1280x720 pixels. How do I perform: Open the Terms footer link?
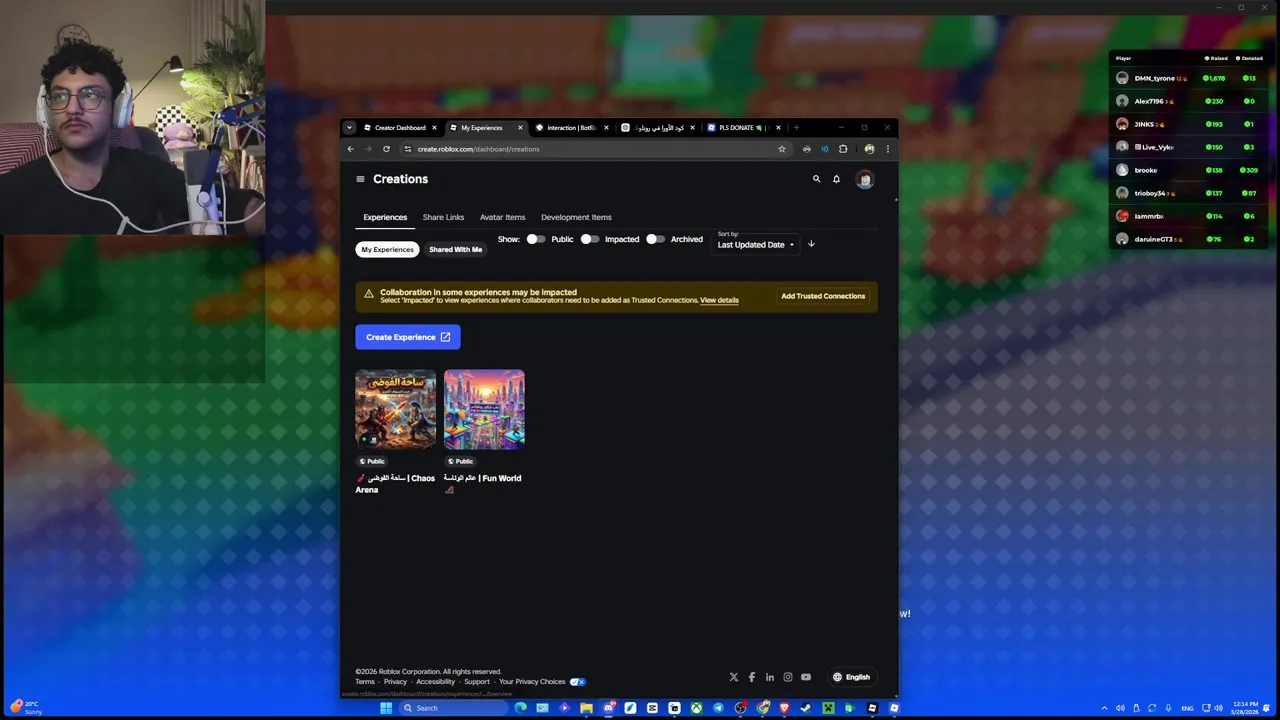pos(364,682)
